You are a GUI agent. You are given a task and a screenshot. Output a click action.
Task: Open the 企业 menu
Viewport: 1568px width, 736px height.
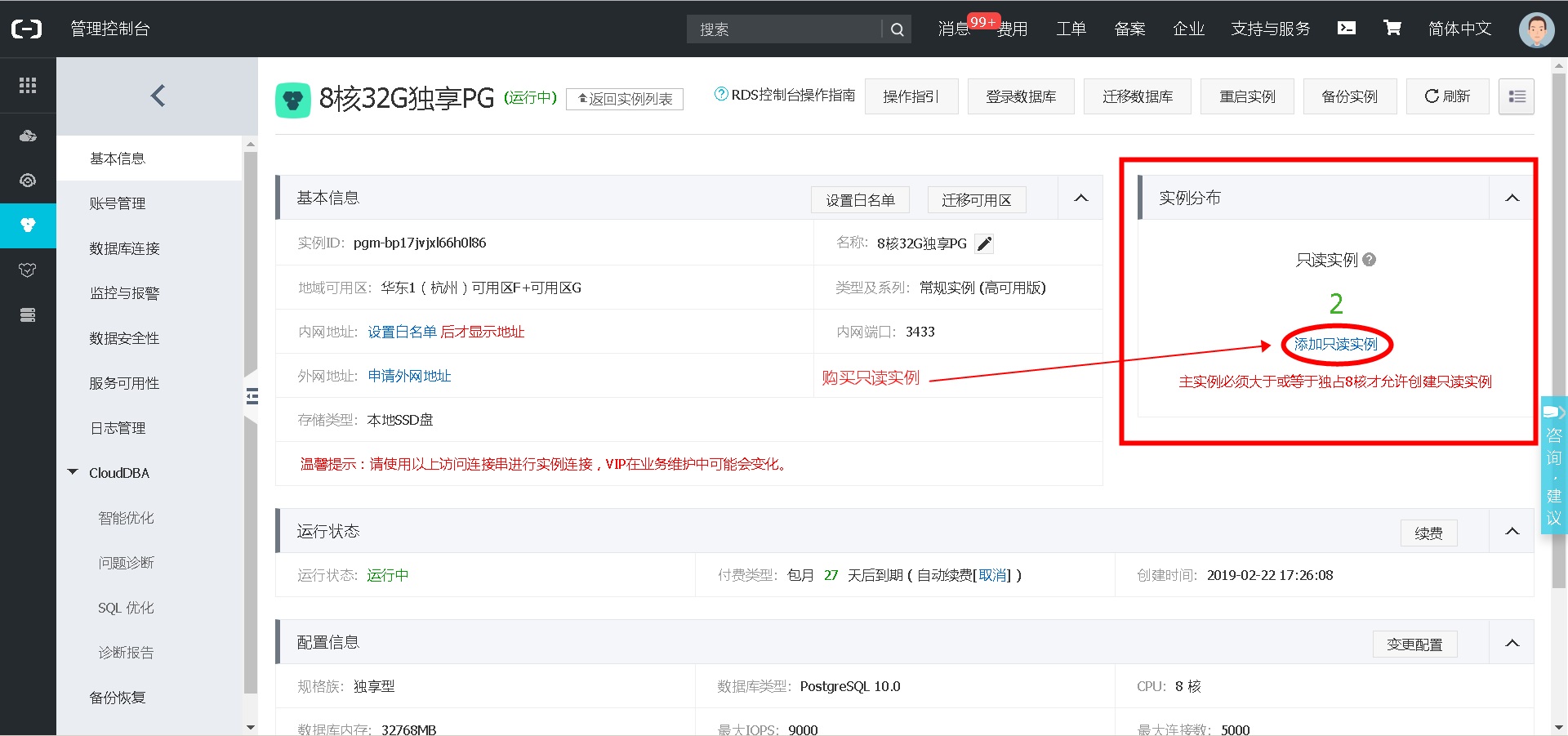tap(1189, 29)
